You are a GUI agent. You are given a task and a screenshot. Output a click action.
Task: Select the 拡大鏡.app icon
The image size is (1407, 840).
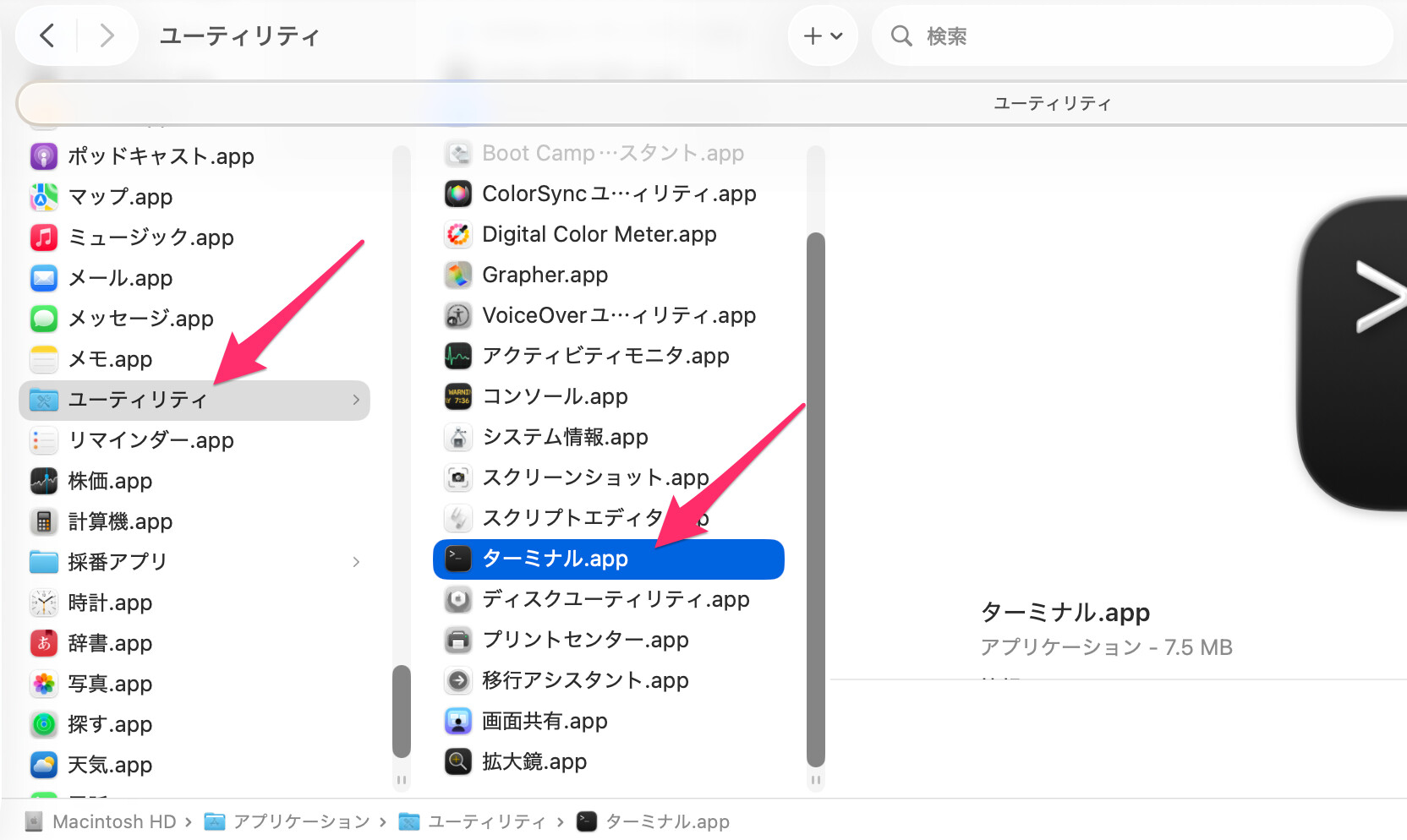(458, 761)
